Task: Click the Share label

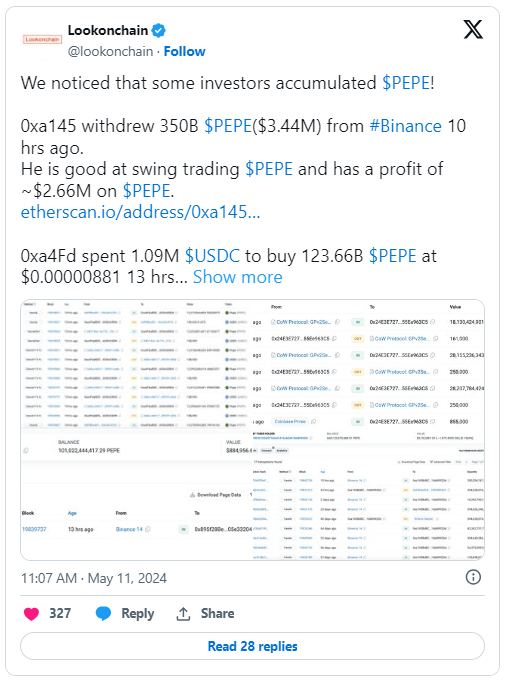Action: pyautogui.click(x=217, y=614)
